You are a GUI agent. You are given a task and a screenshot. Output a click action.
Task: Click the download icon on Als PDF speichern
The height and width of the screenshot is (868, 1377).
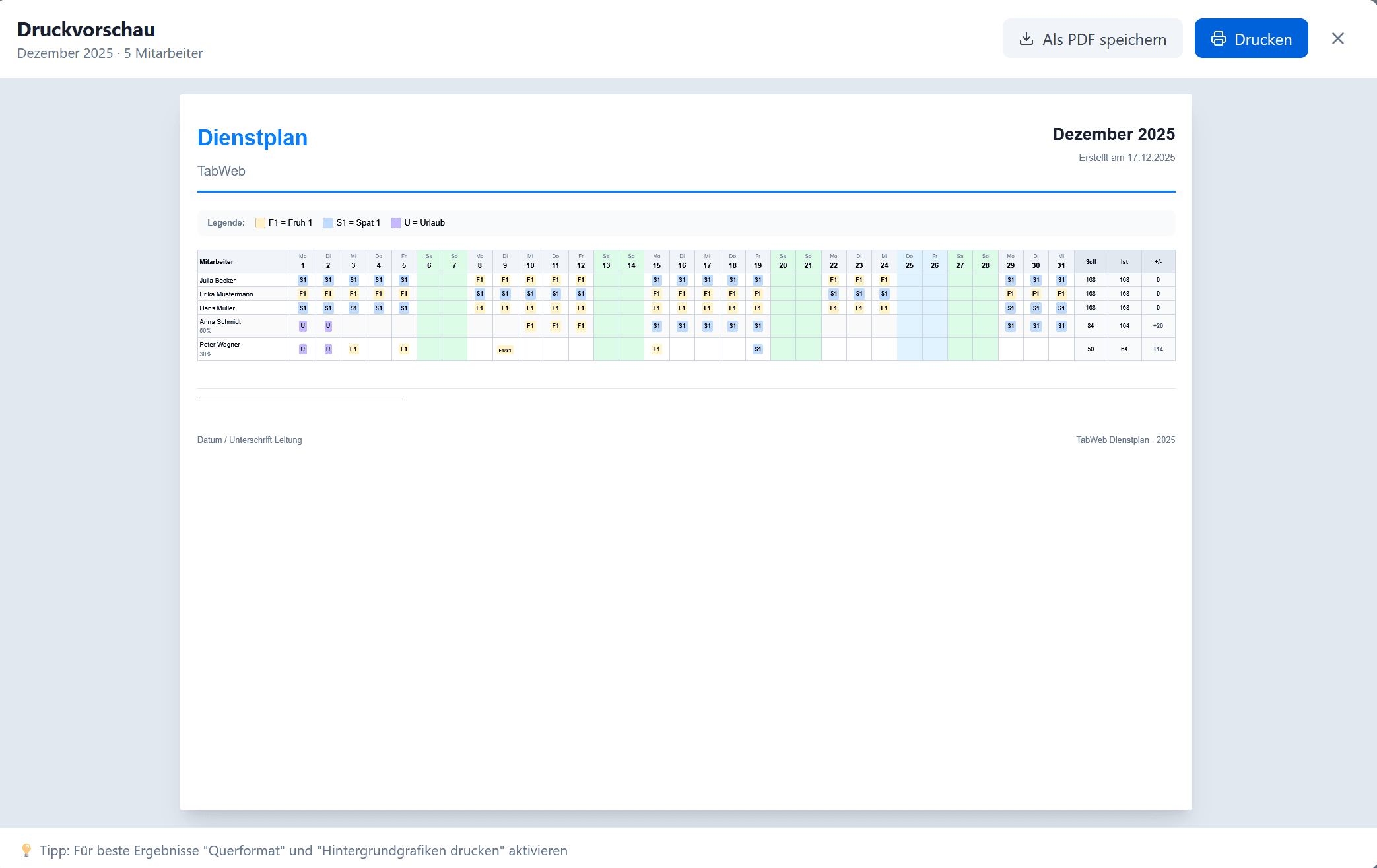1027,40
